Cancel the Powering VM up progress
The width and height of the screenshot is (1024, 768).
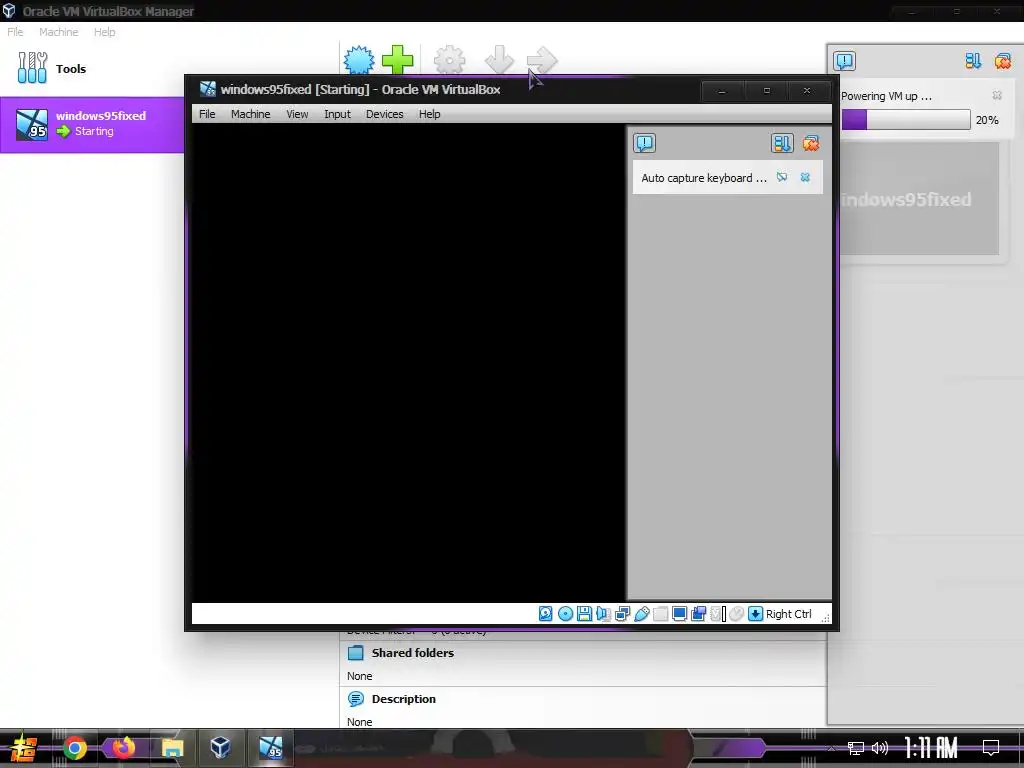(x=997, y=95)
